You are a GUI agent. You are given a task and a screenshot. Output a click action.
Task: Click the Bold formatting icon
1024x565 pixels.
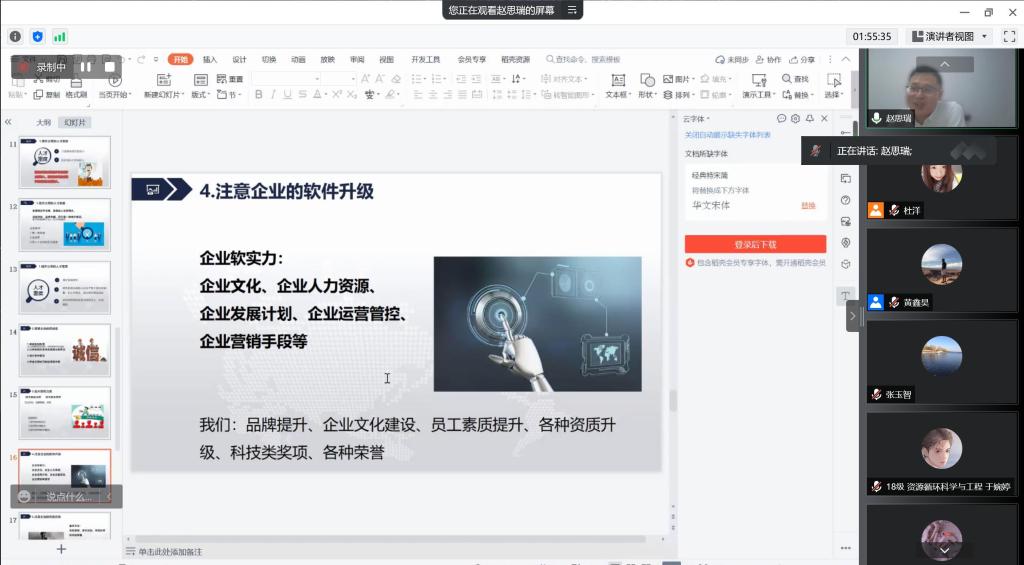pos(258,95)
